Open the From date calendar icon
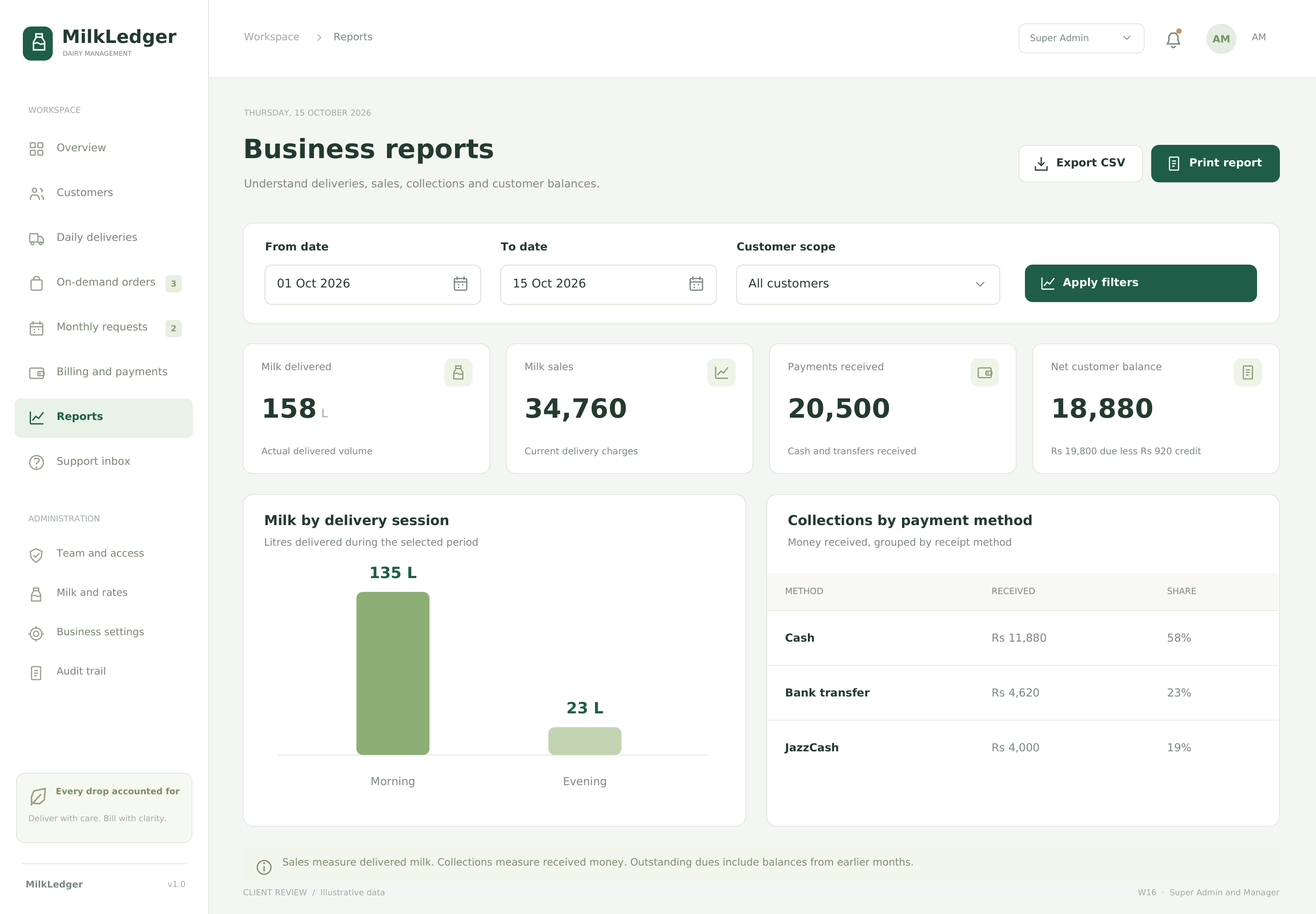The height and width of the screenshot is (914, 1316). point(461,284)
